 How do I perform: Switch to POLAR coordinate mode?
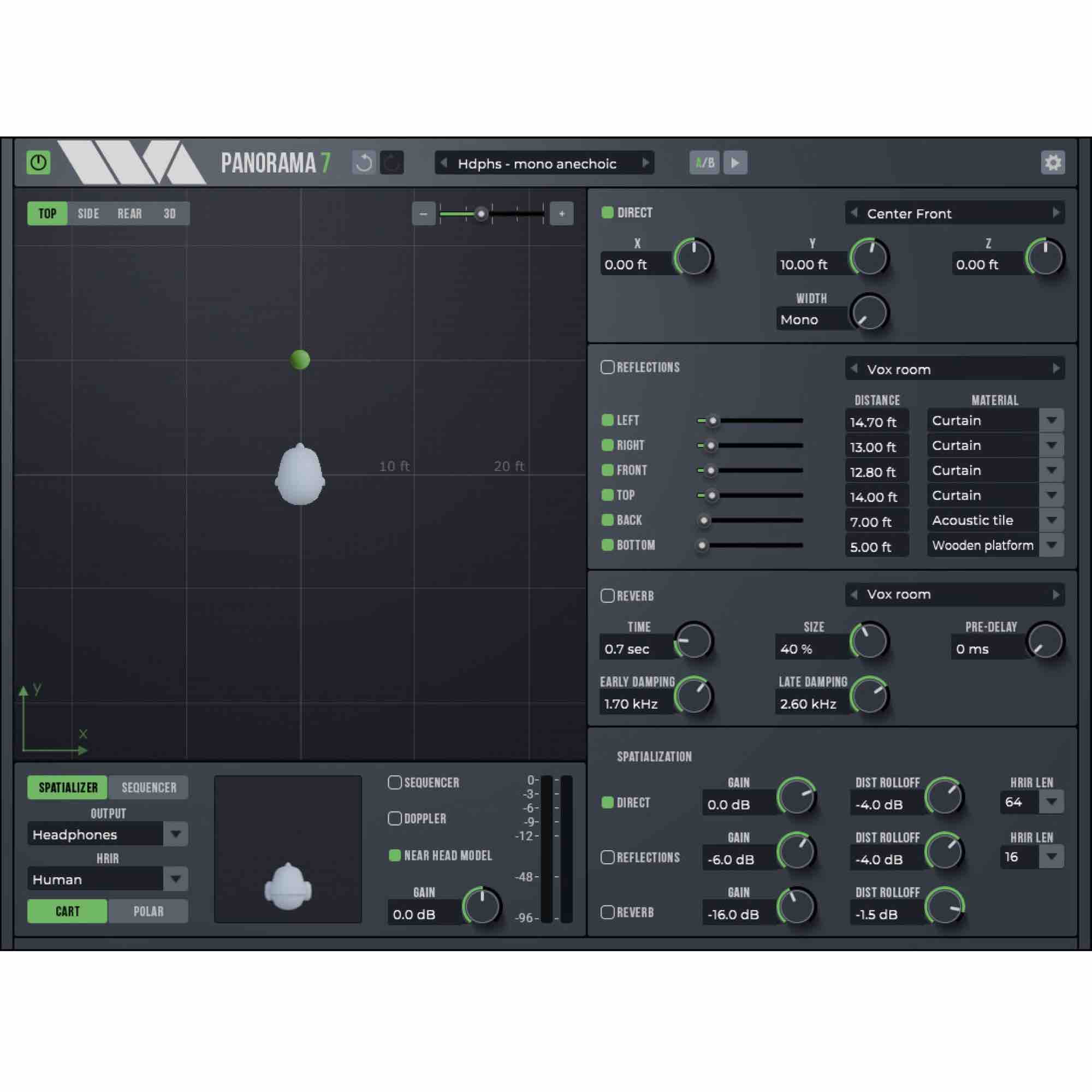[148, 911]
